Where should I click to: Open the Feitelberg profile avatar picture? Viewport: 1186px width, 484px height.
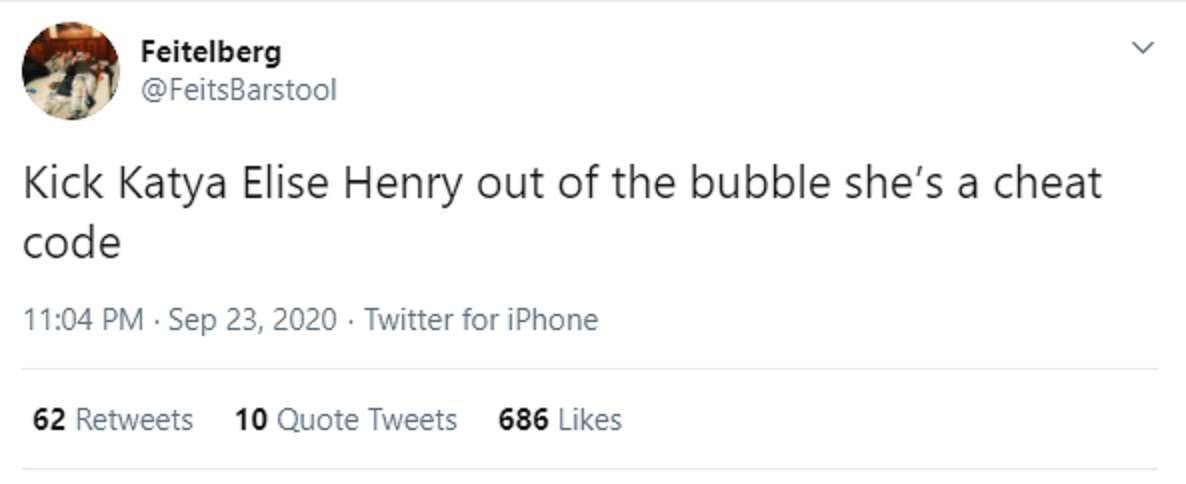[70, 71]
